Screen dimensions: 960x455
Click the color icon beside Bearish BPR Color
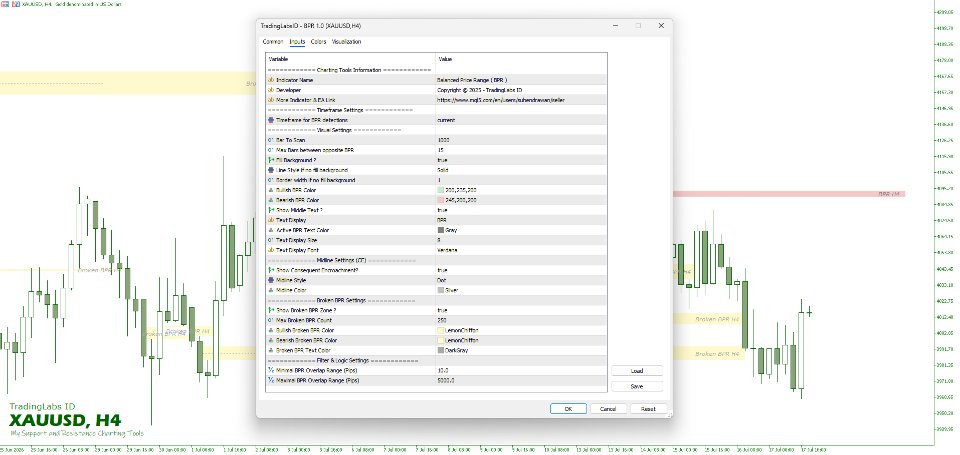click(x=271, y=200)
